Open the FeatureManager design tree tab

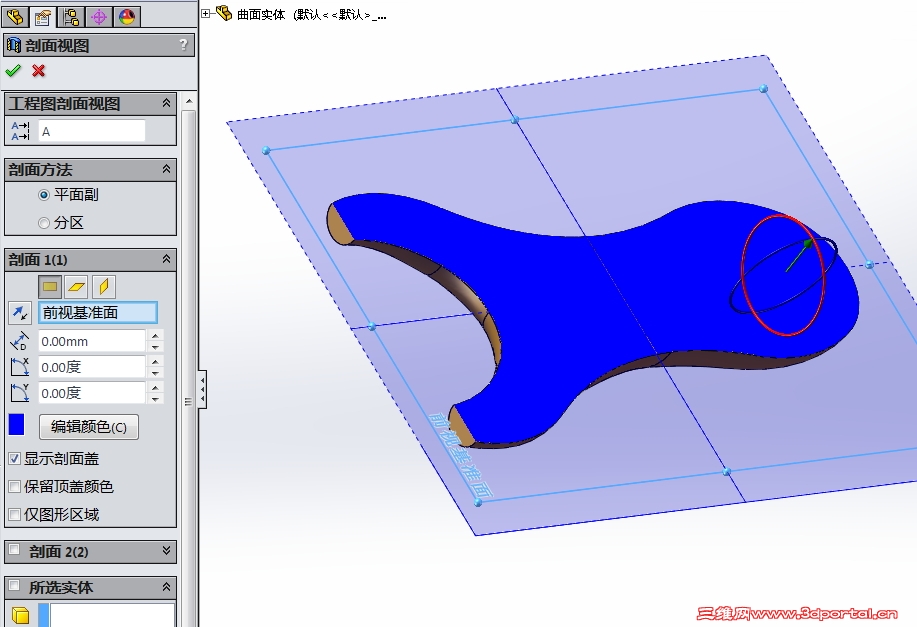(15, 16)
